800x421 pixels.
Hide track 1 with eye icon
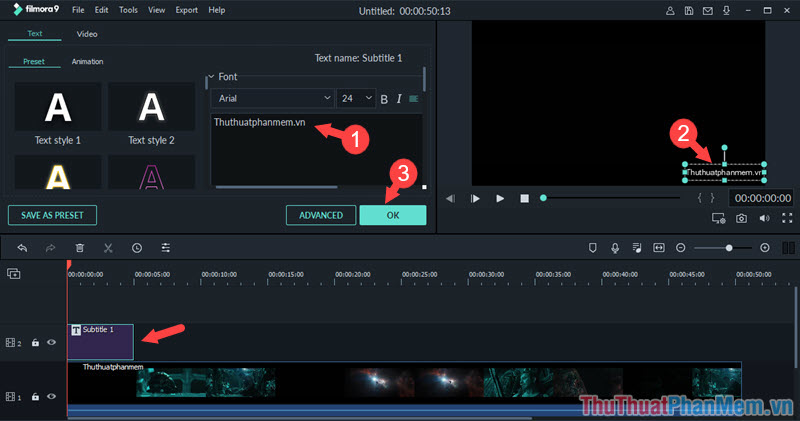[52, 397]
